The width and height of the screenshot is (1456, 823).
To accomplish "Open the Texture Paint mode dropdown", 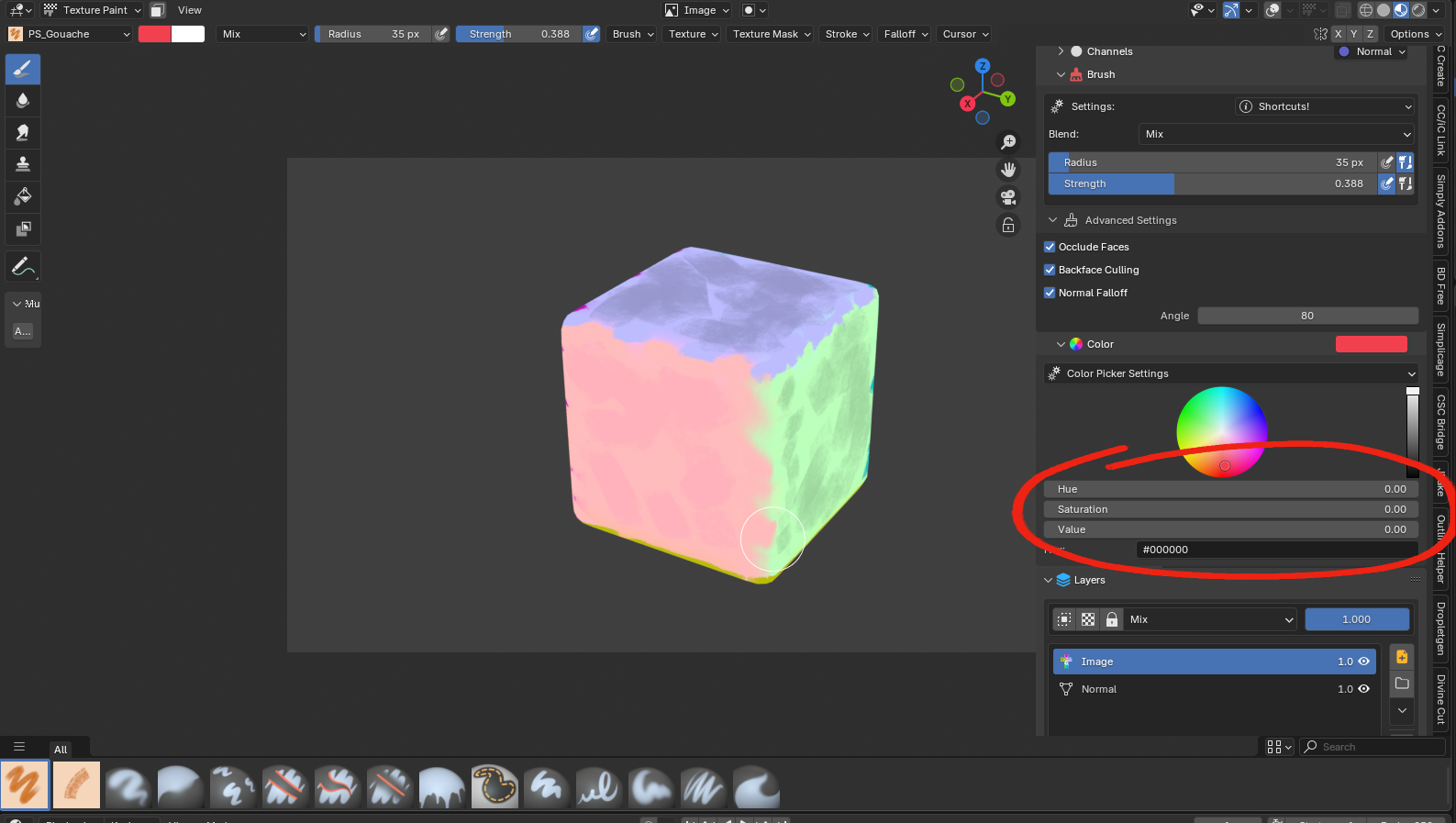I will coord(94,10).
